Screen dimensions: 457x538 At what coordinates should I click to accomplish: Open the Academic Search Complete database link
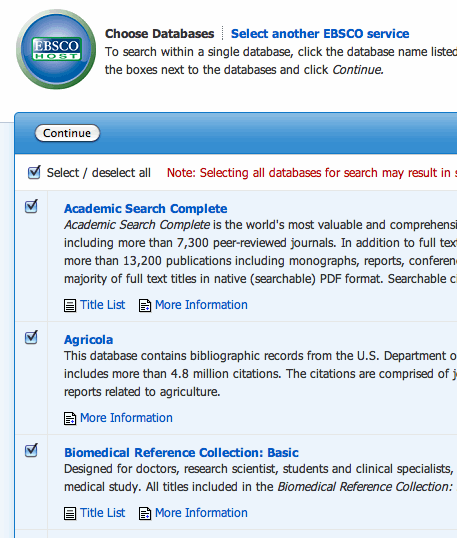point(145,209)
